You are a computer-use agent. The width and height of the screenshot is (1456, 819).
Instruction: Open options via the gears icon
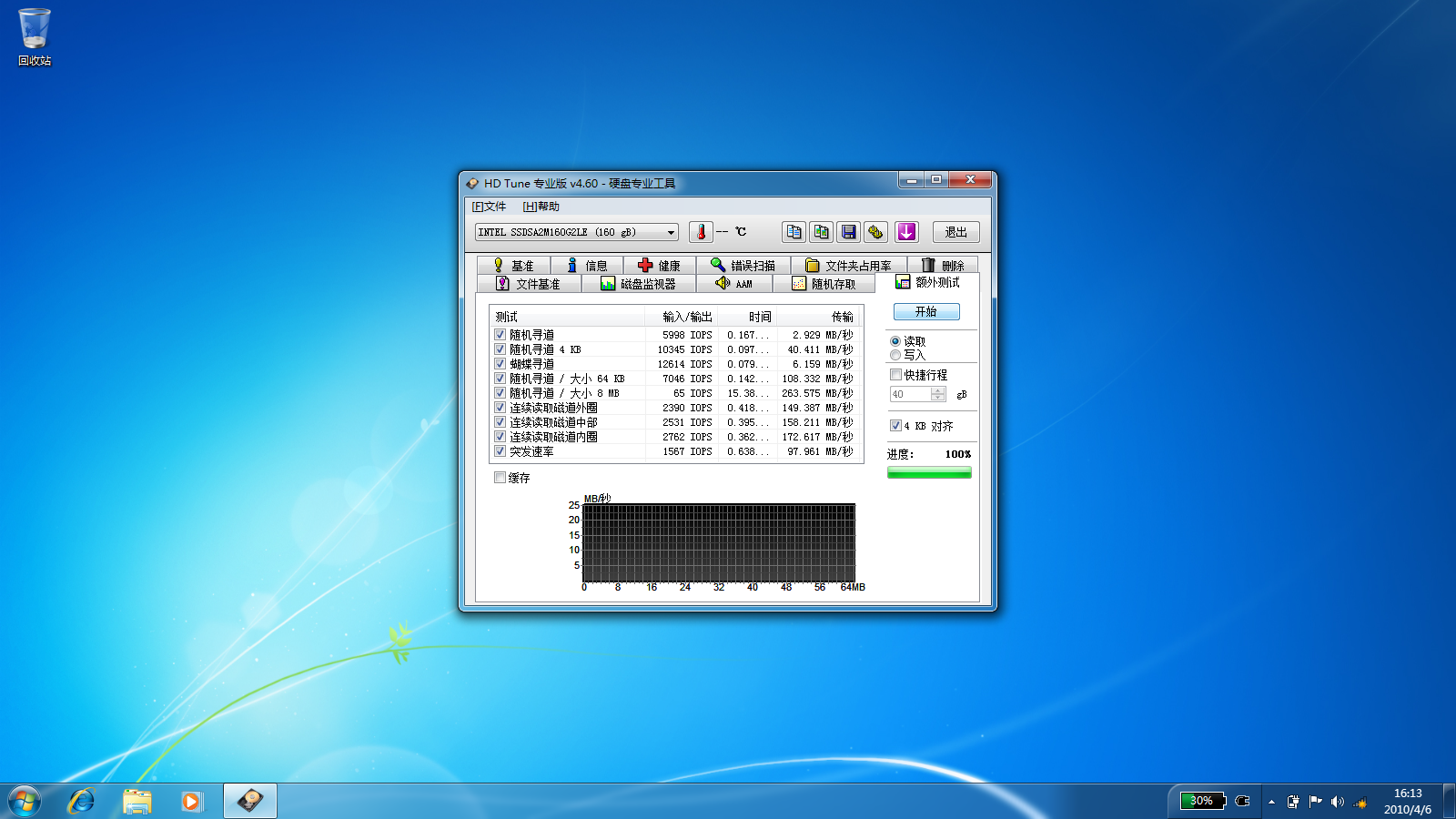point(875,232)
